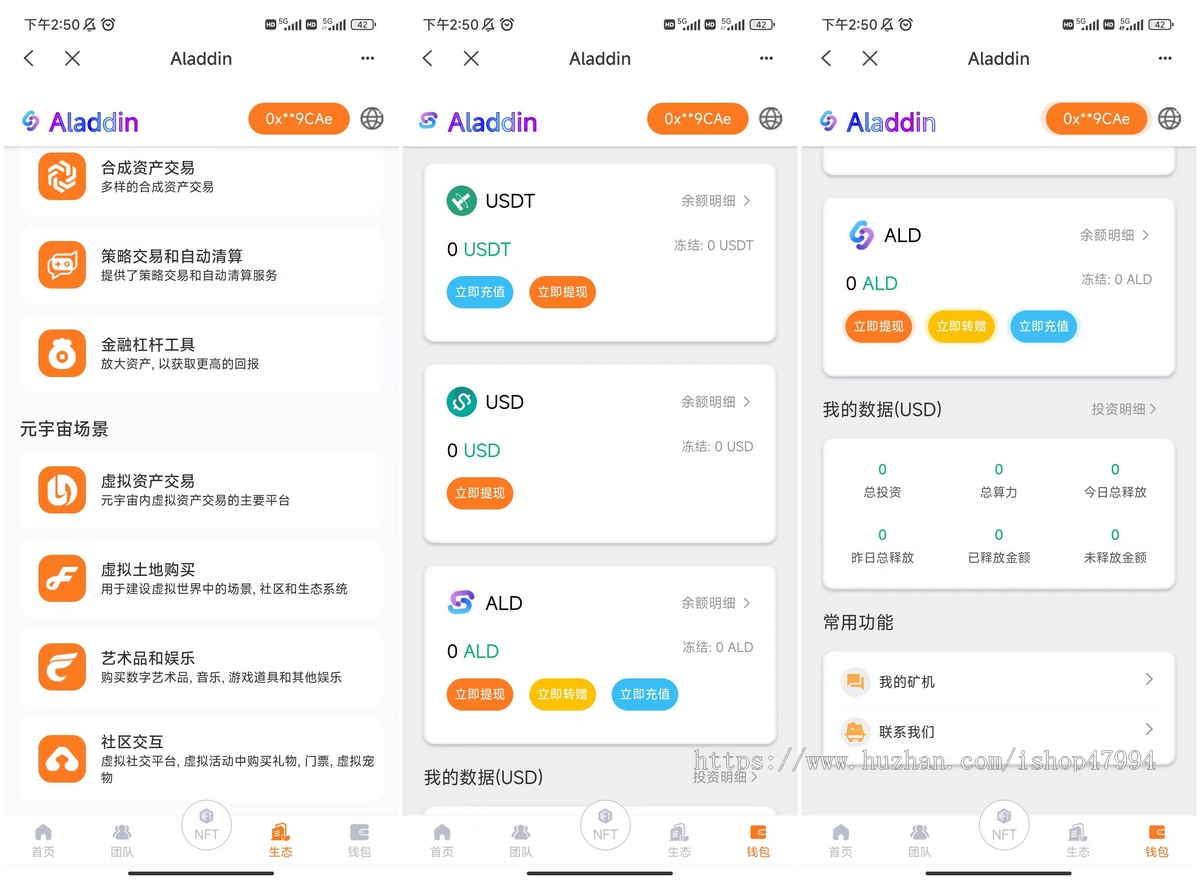Image resolution: width=1200 pixels, height=885 pixels.
Task: Click 总投资 value in right screen
Action: 882,469
